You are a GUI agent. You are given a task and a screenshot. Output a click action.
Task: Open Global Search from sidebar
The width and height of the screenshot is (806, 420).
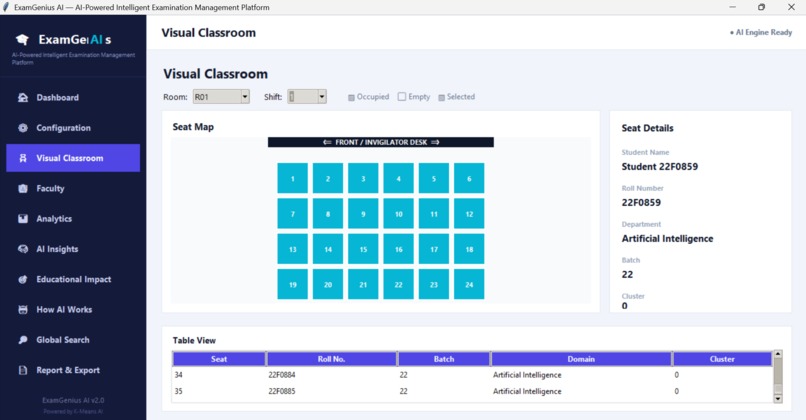(73, 340)
